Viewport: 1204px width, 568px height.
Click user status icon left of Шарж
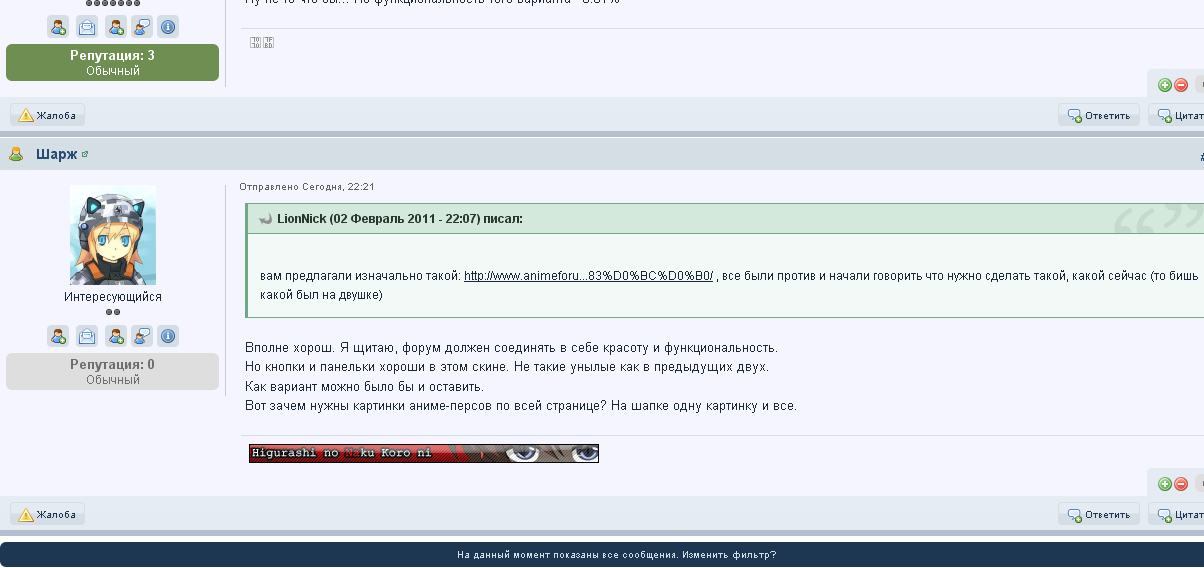pos(17,155)
